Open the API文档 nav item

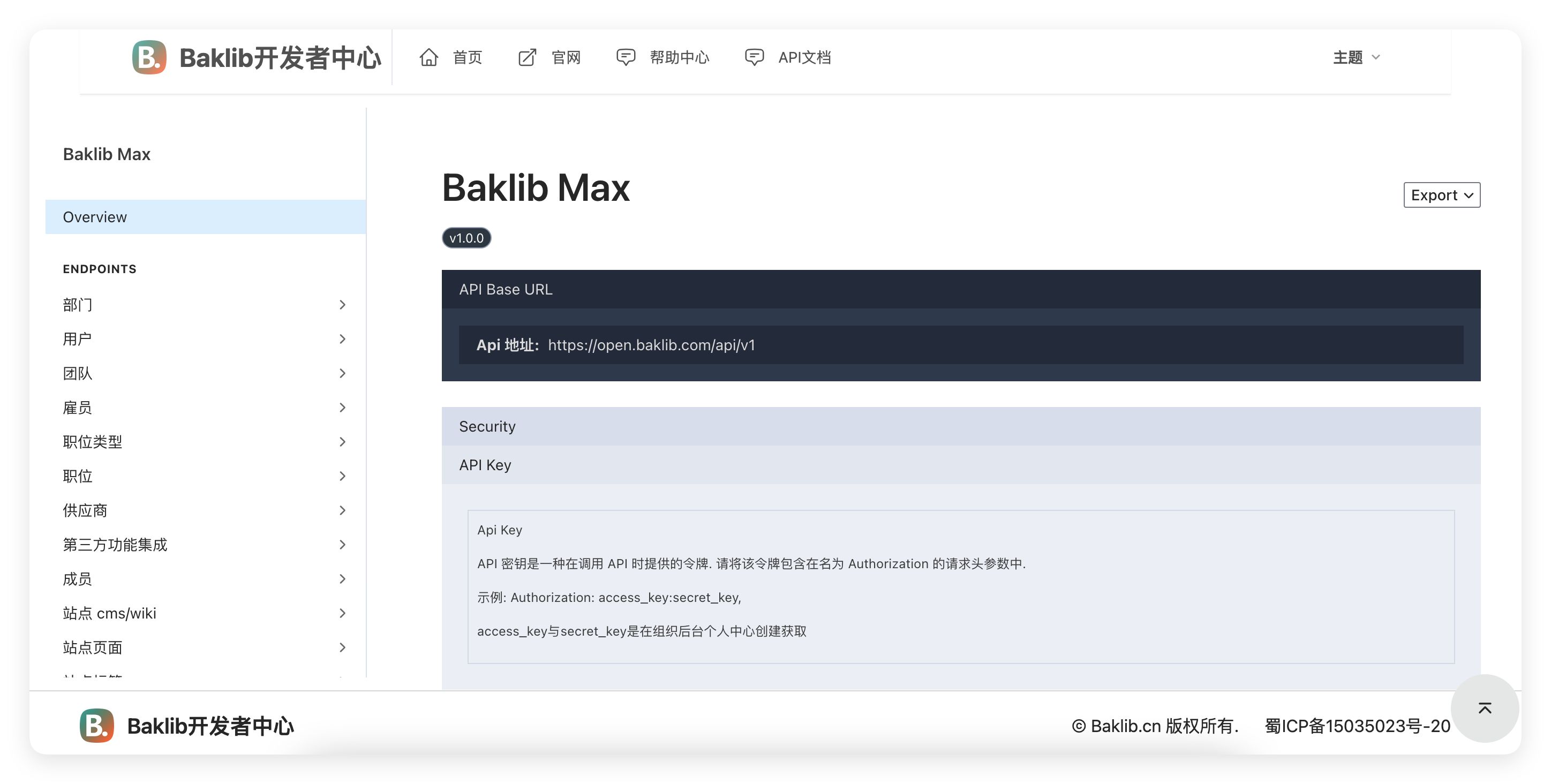[x=804, y=57]
